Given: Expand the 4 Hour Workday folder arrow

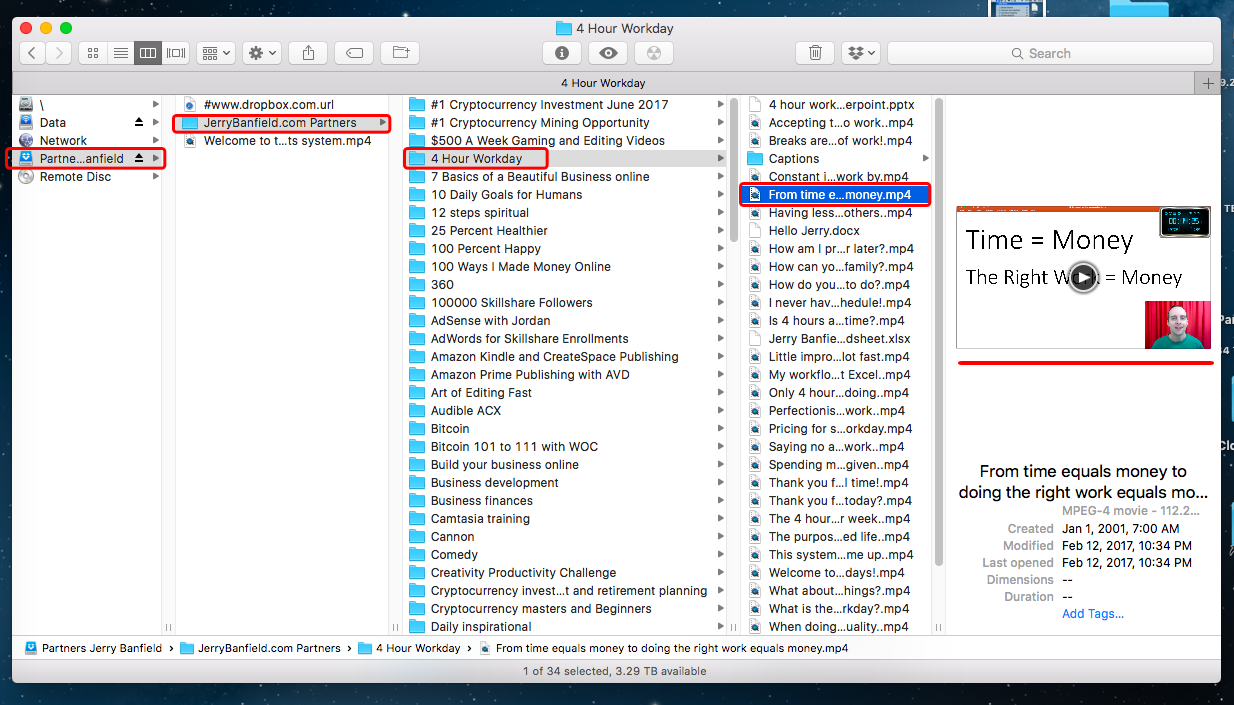Looking at the screenshot, I should pyautogui.click(x=721, y=158).
